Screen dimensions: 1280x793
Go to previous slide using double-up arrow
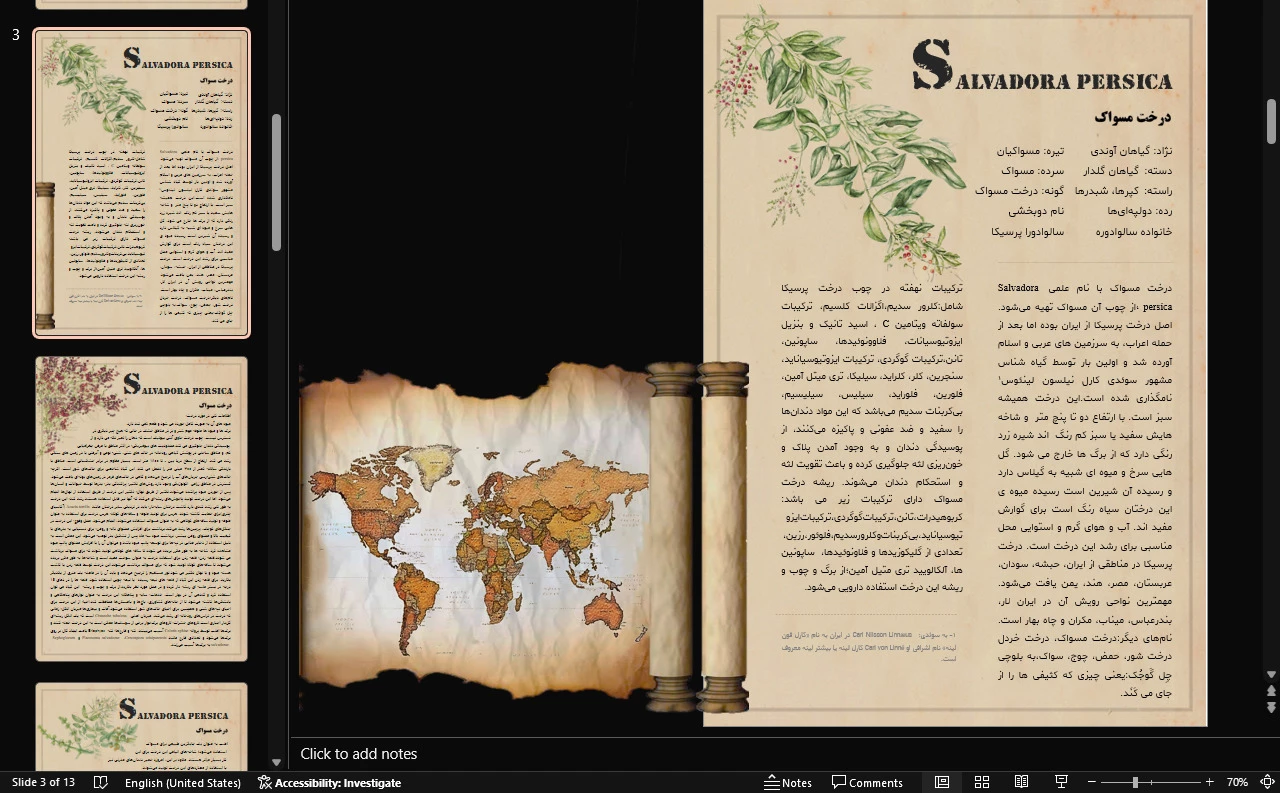[1271, 691]
